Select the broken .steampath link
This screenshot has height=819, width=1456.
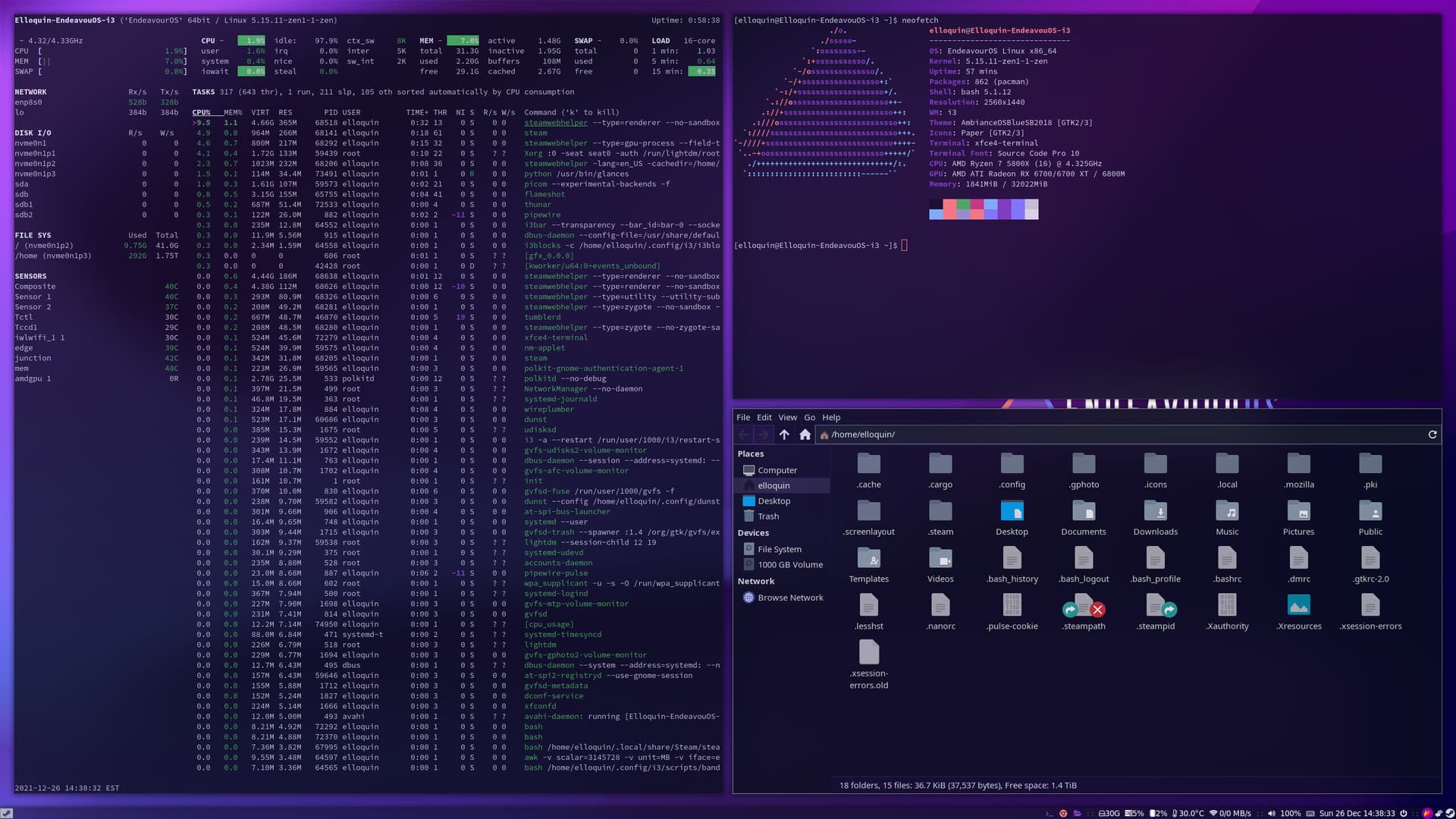click(1084, 606)
